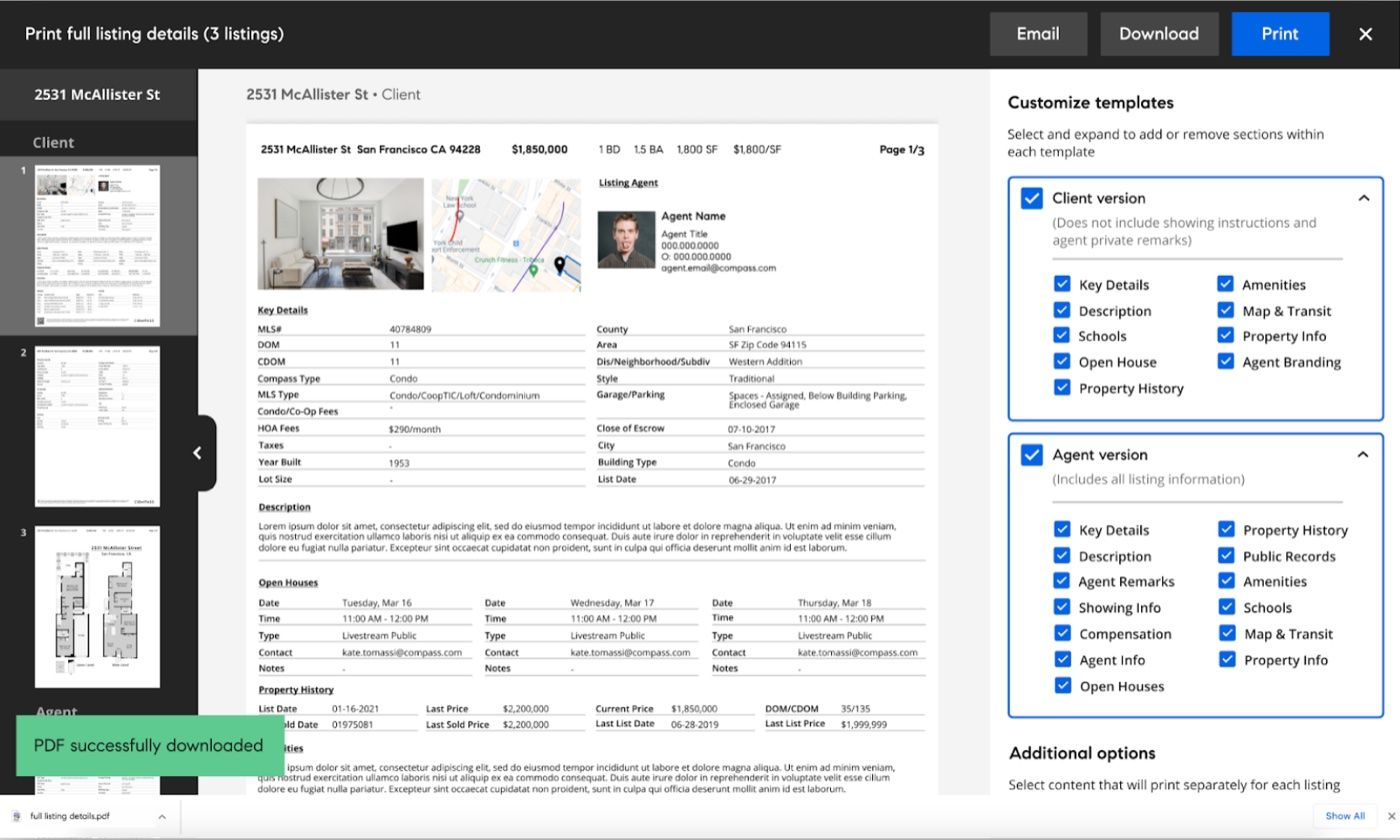Uncheck the Public Records checkbox

click(x=1225, y=556)
